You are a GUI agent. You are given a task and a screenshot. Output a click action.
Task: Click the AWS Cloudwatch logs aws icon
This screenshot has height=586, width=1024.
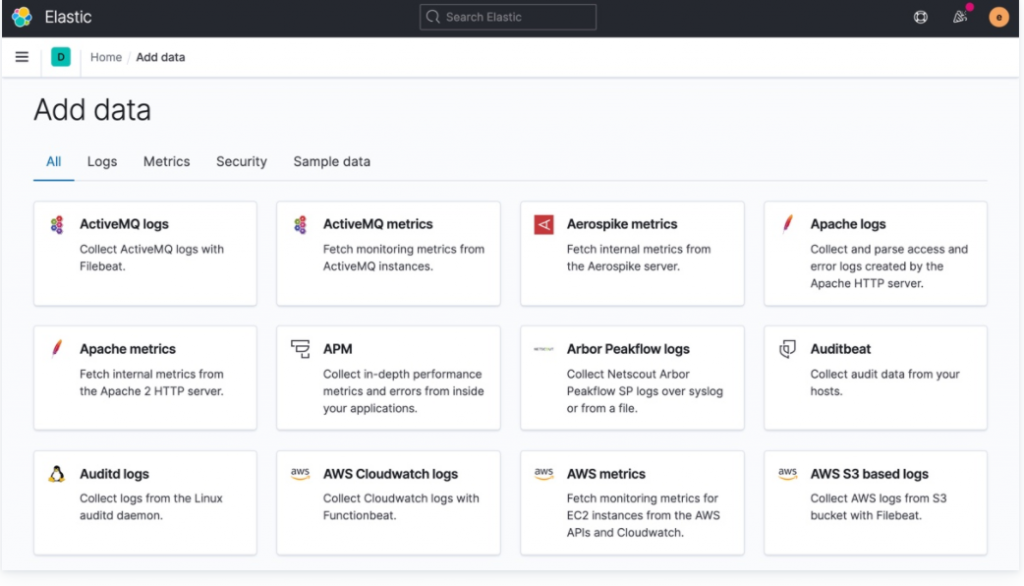click(300, 473)
